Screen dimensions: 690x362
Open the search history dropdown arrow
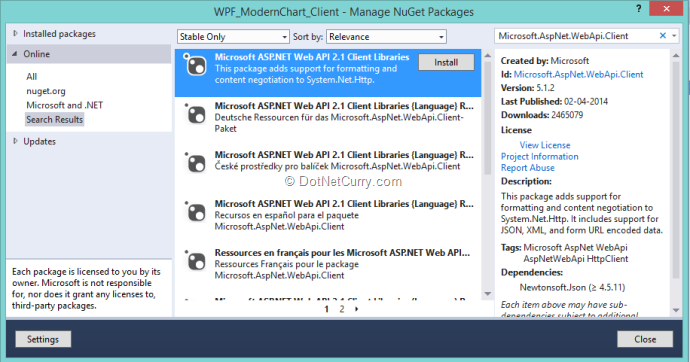(x=674, y=36)
